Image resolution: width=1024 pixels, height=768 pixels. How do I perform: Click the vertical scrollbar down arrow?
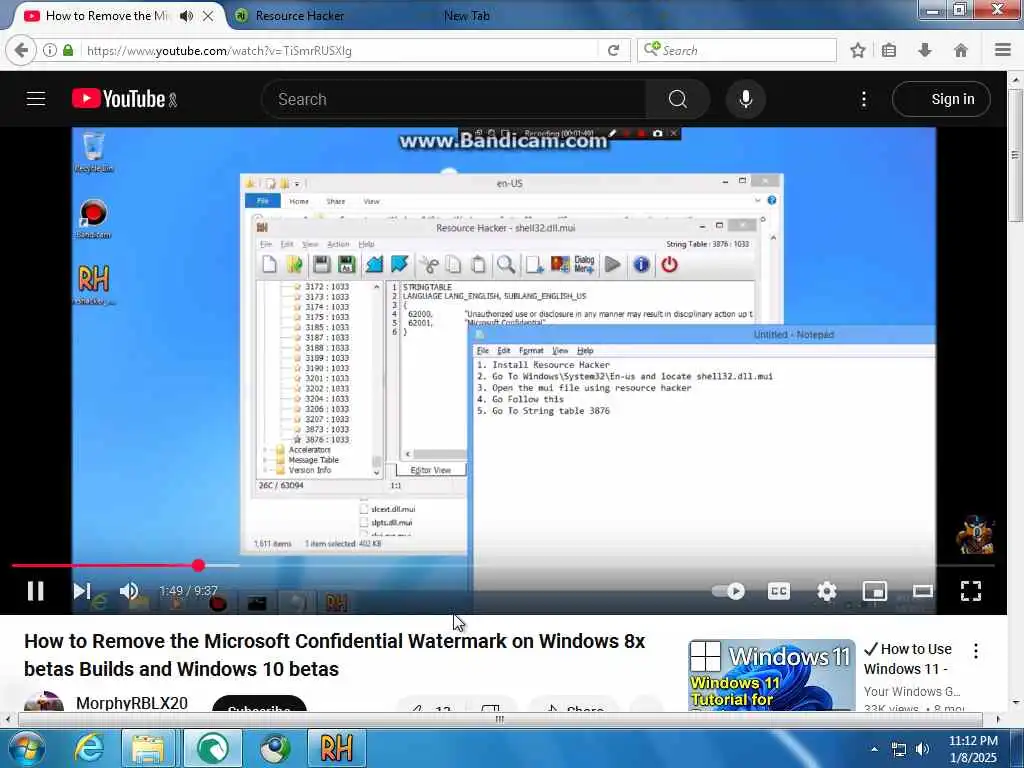tap(1015, 703)
